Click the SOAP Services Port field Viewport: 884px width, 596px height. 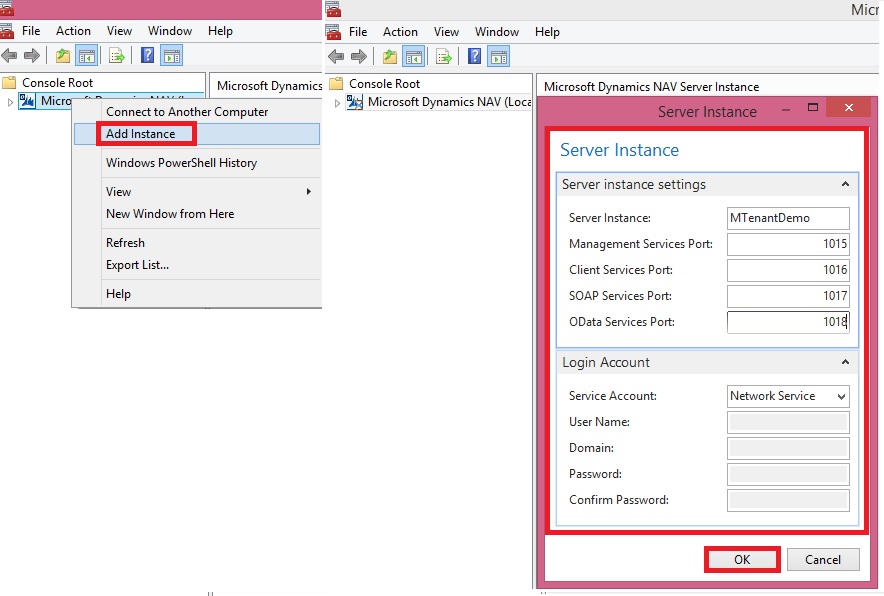click(x=788, y=296)
